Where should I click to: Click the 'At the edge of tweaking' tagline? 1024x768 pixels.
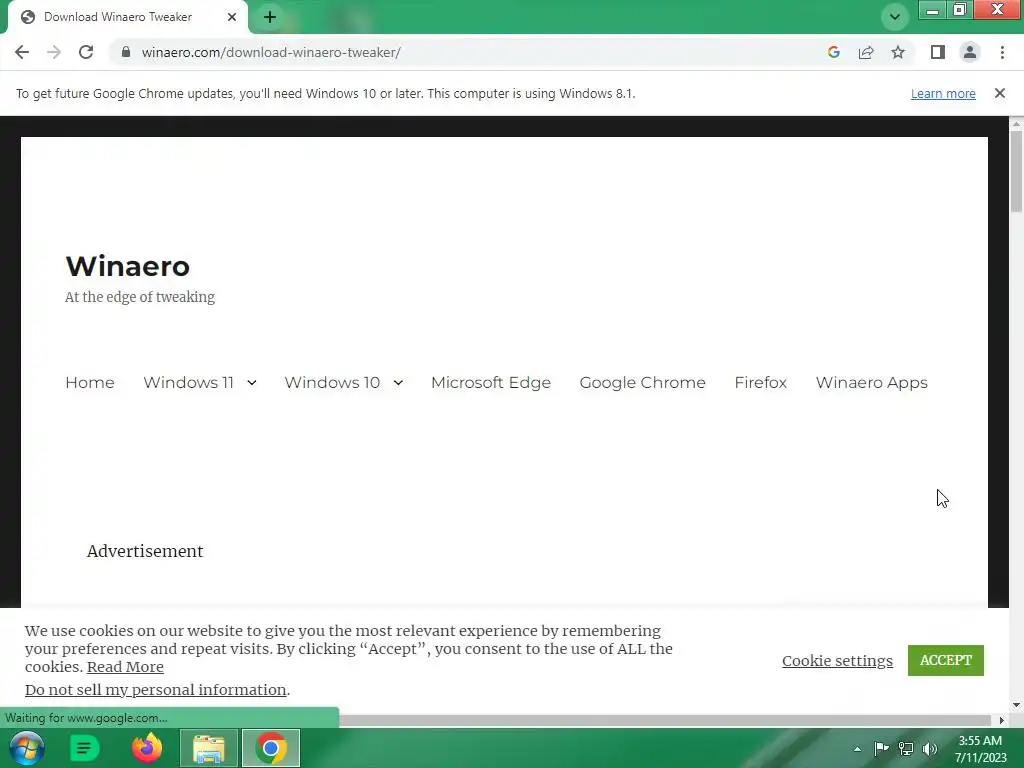click(x=140, y=297)
